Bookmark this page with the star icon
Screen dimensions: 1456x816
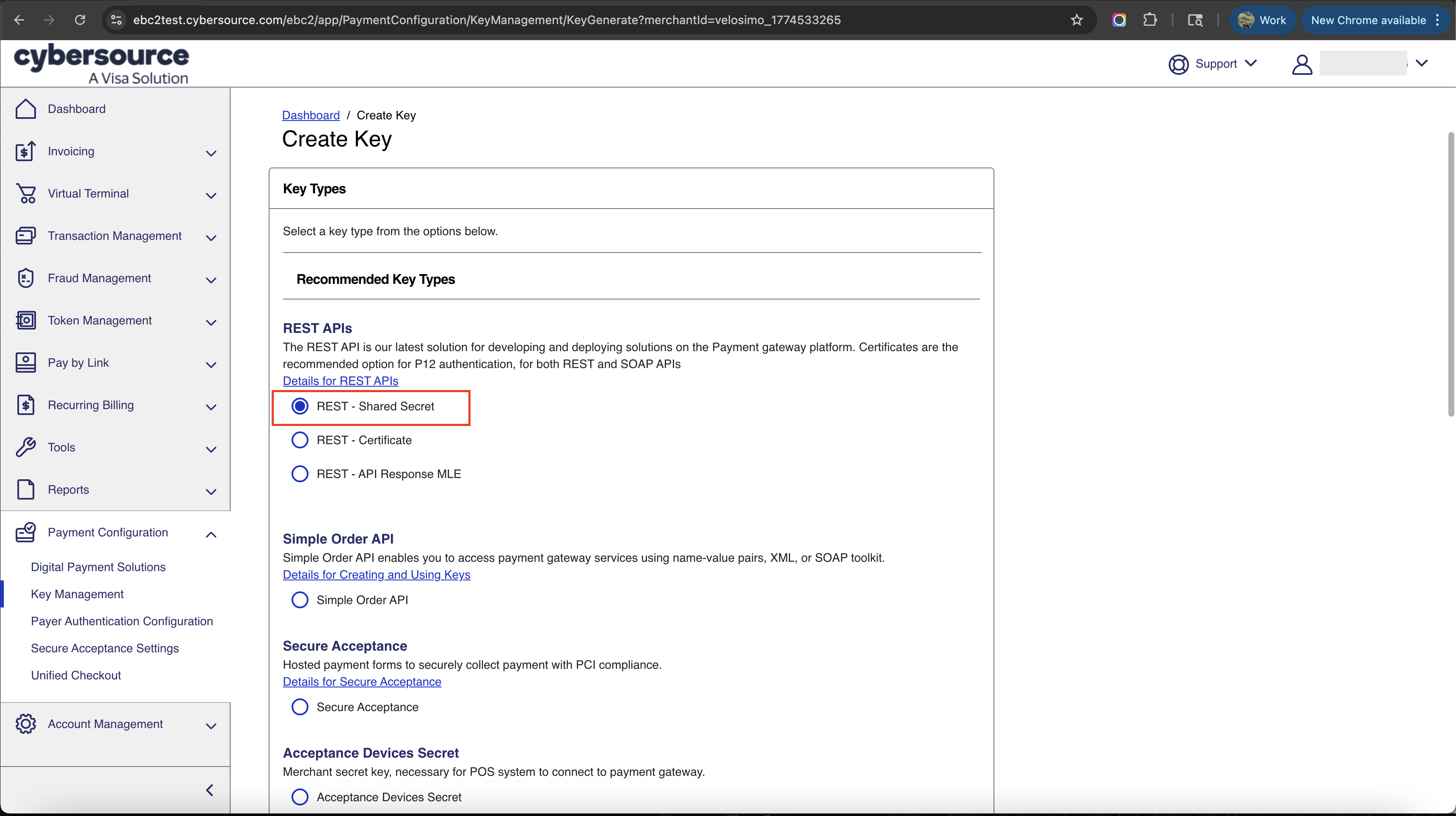tap(1077, 20)
